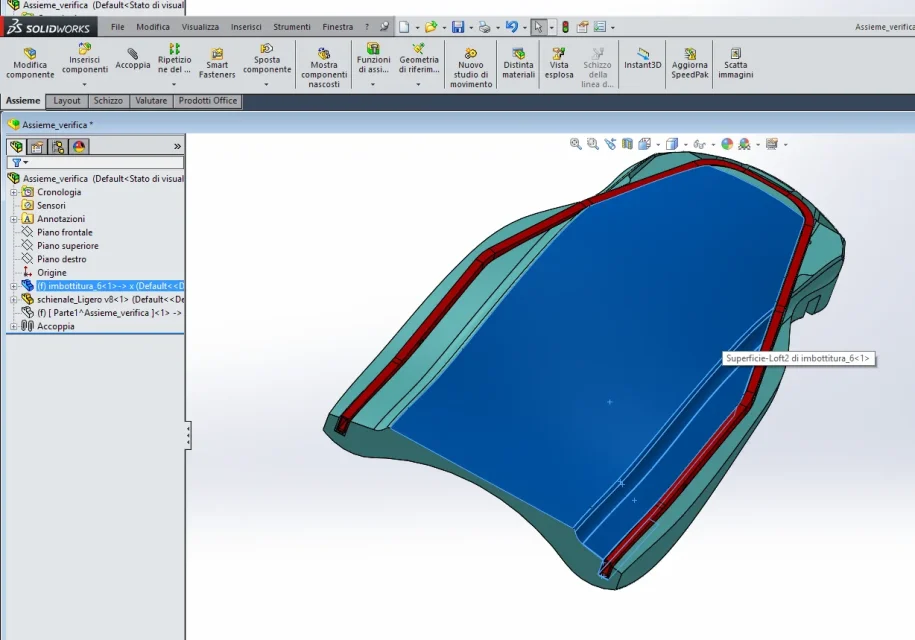Open the Strumenti menu
This screenshot has width=915, height=640.
tap(291, 27)
